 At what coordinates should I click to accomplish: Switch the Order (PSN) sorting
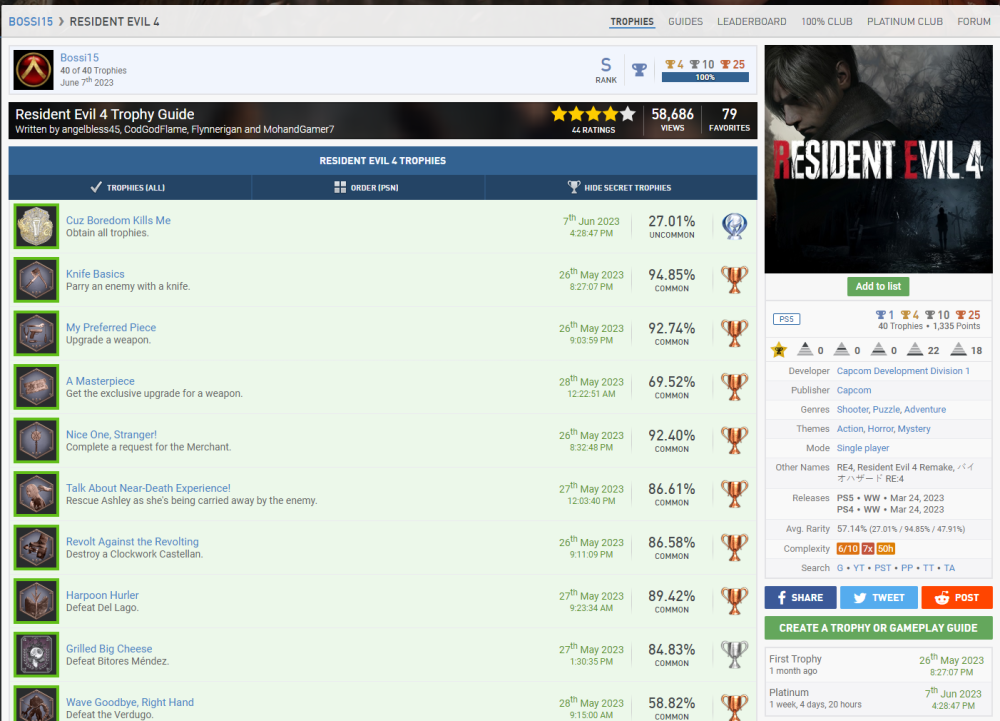coord(368,187)
